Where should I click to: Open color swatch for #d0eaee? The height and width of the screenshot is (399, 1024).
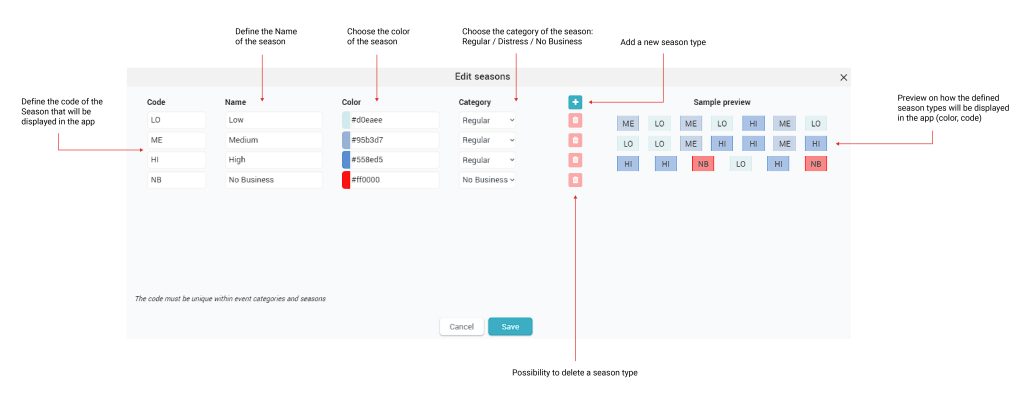(346, 120)
